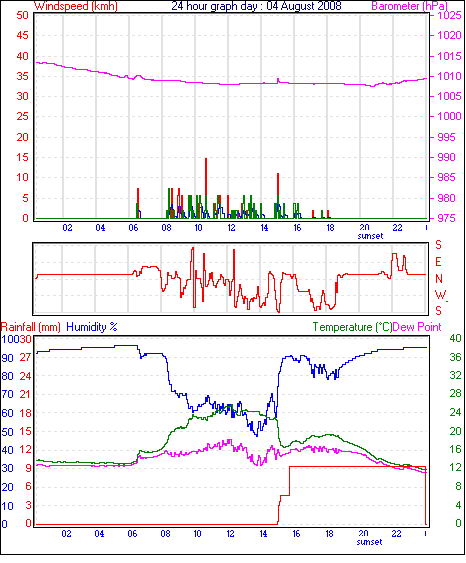Image resolution: width=466 pixels, height=563 pixels.
Task: Select the green temperature axis value 16
Action: (455, 450)
